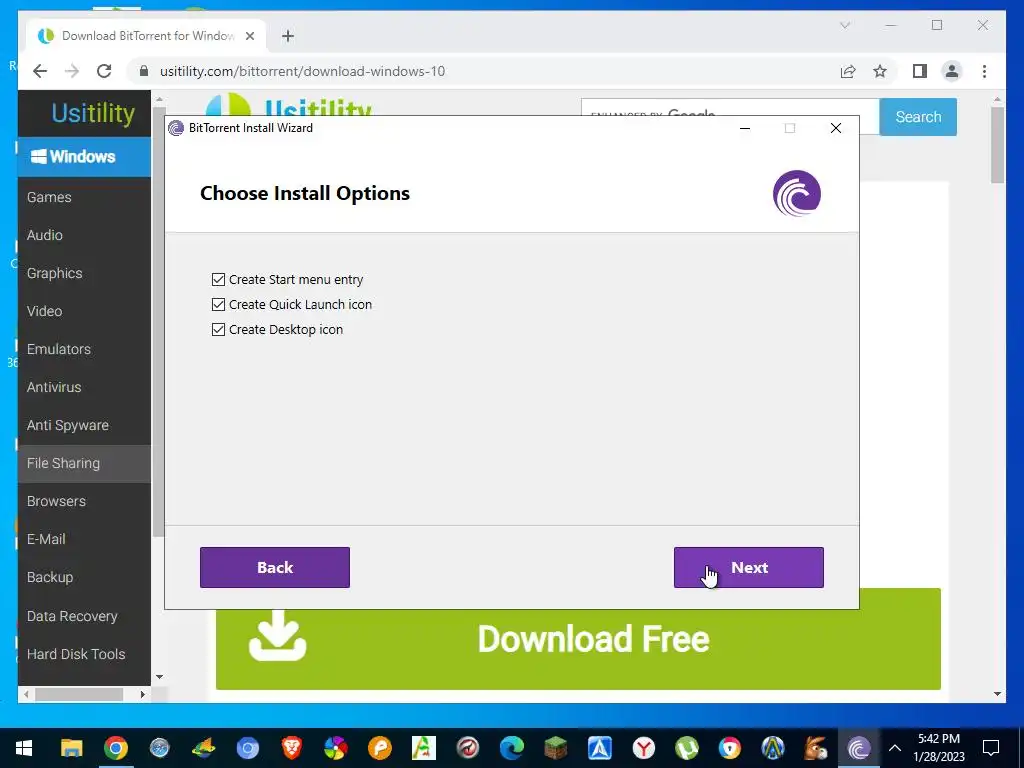Viewport: 1024px width, 768px height.
Task: Open the Windows Start menu
Action: coord(24,748)
